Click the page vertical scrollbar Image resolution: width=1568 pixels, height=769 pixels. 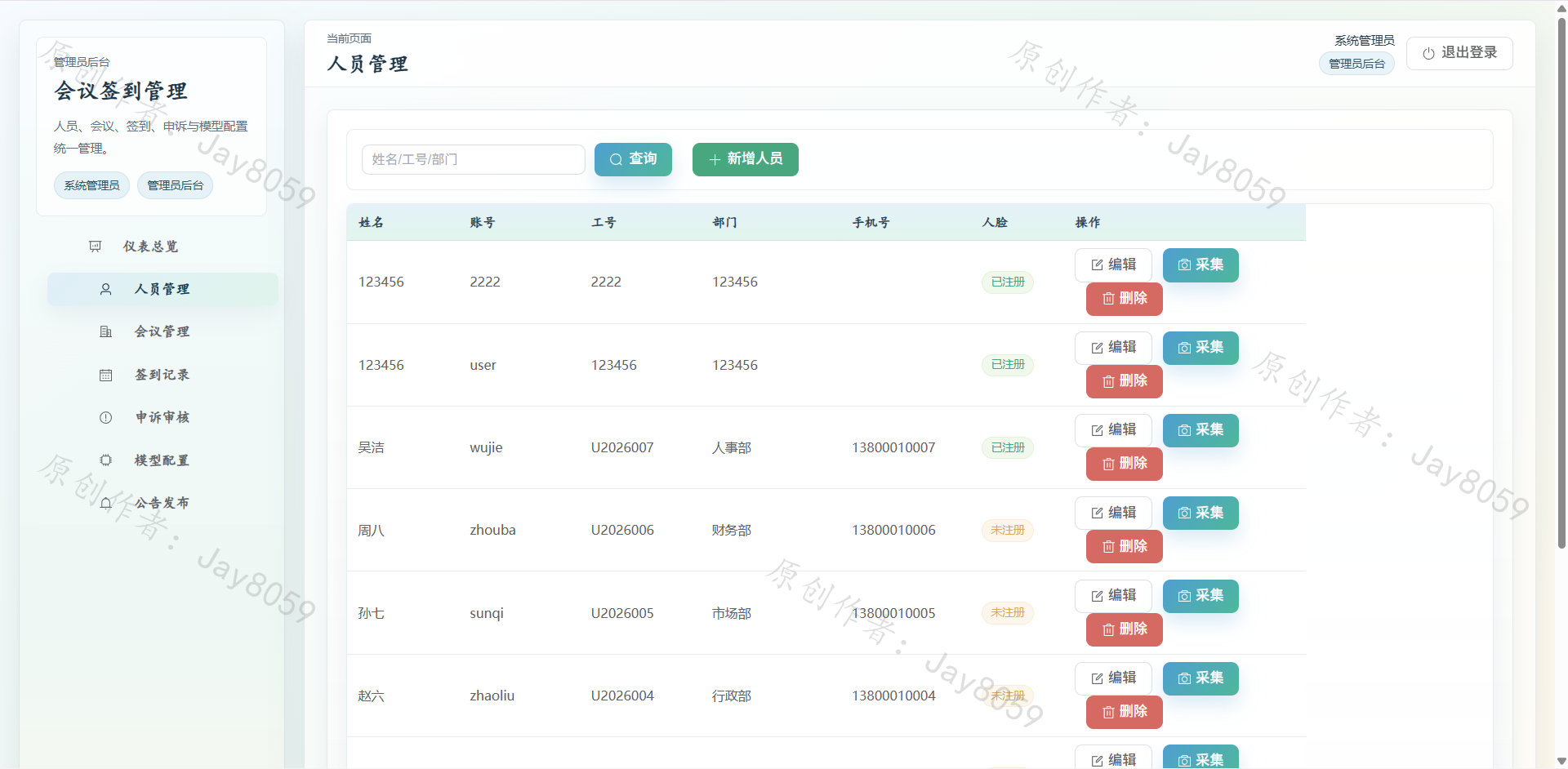[1561, 282]
